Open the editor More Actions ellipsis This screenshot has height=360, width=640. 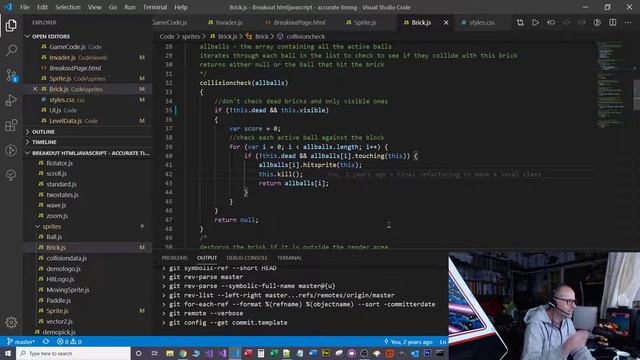pos(628,23)
